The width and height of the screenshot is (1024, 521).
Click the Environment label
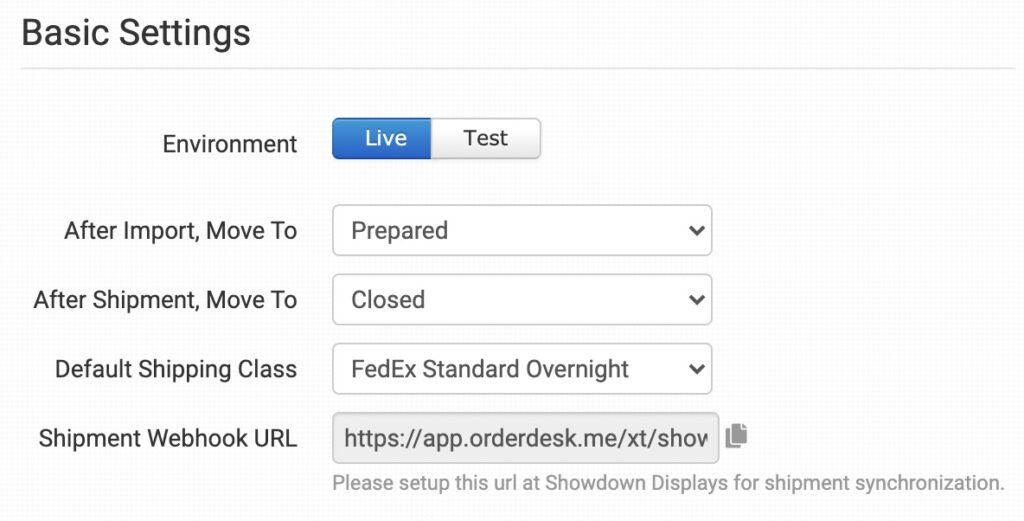click(x=230, y=144)
